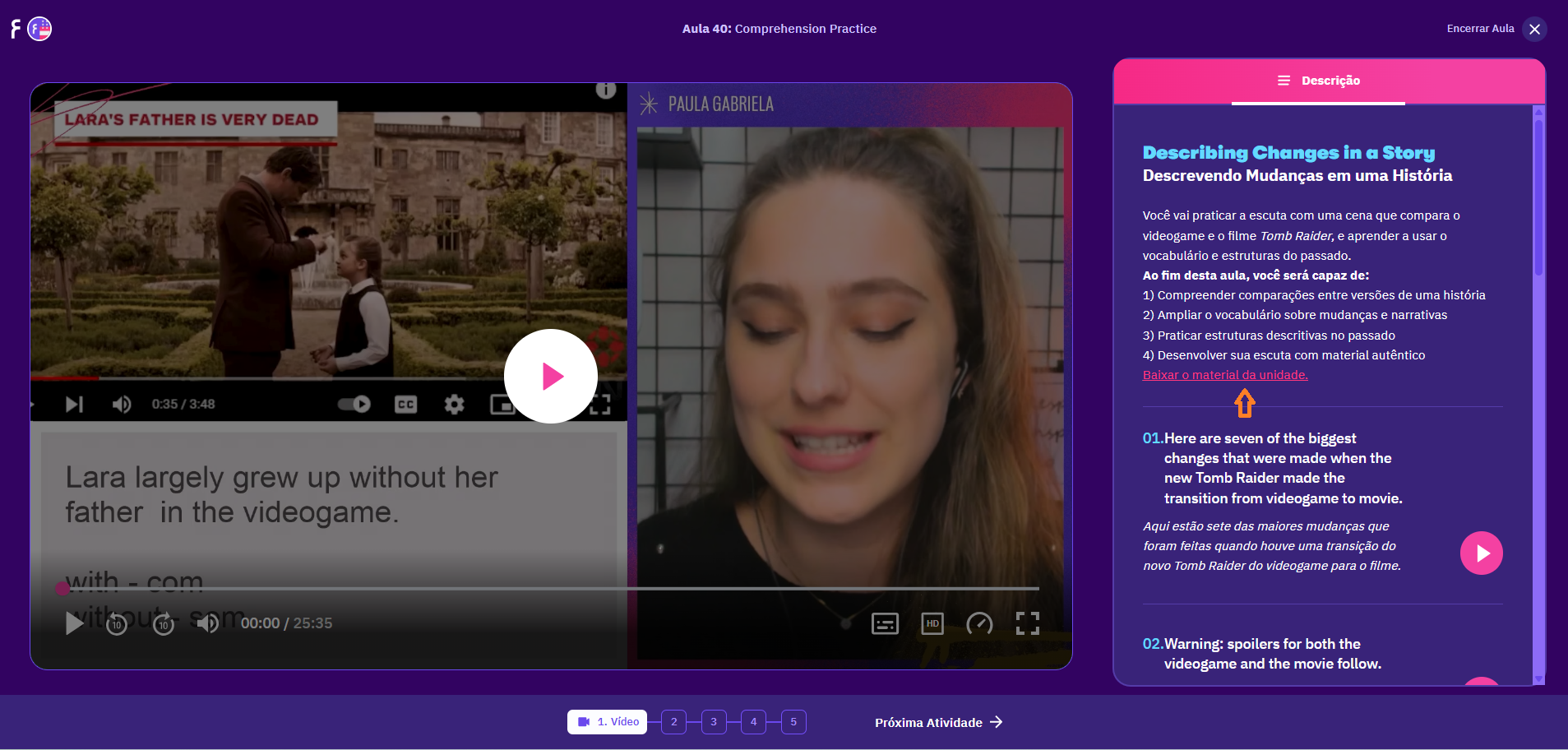
Task: Click the video camera icon in step 1
Action: tap(584, 722)
